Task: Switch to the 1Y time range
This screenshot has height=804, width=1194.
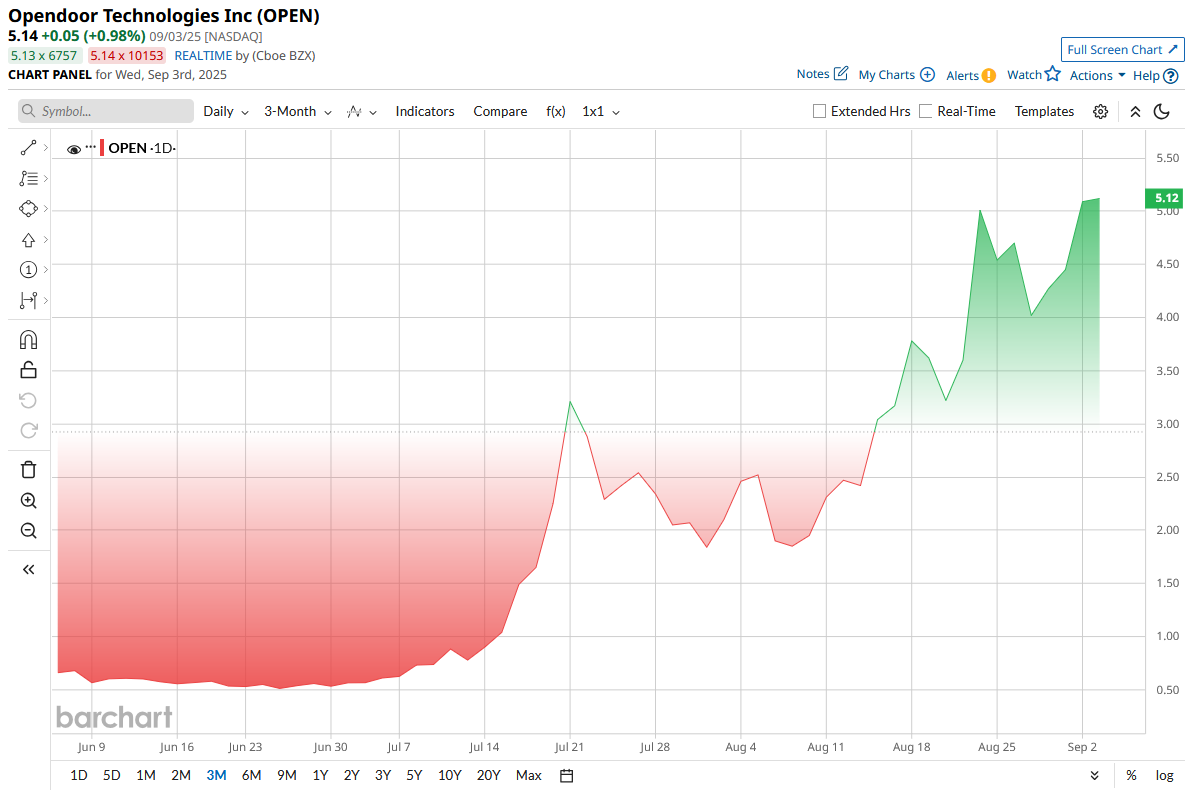Action: tap(321, 775)
